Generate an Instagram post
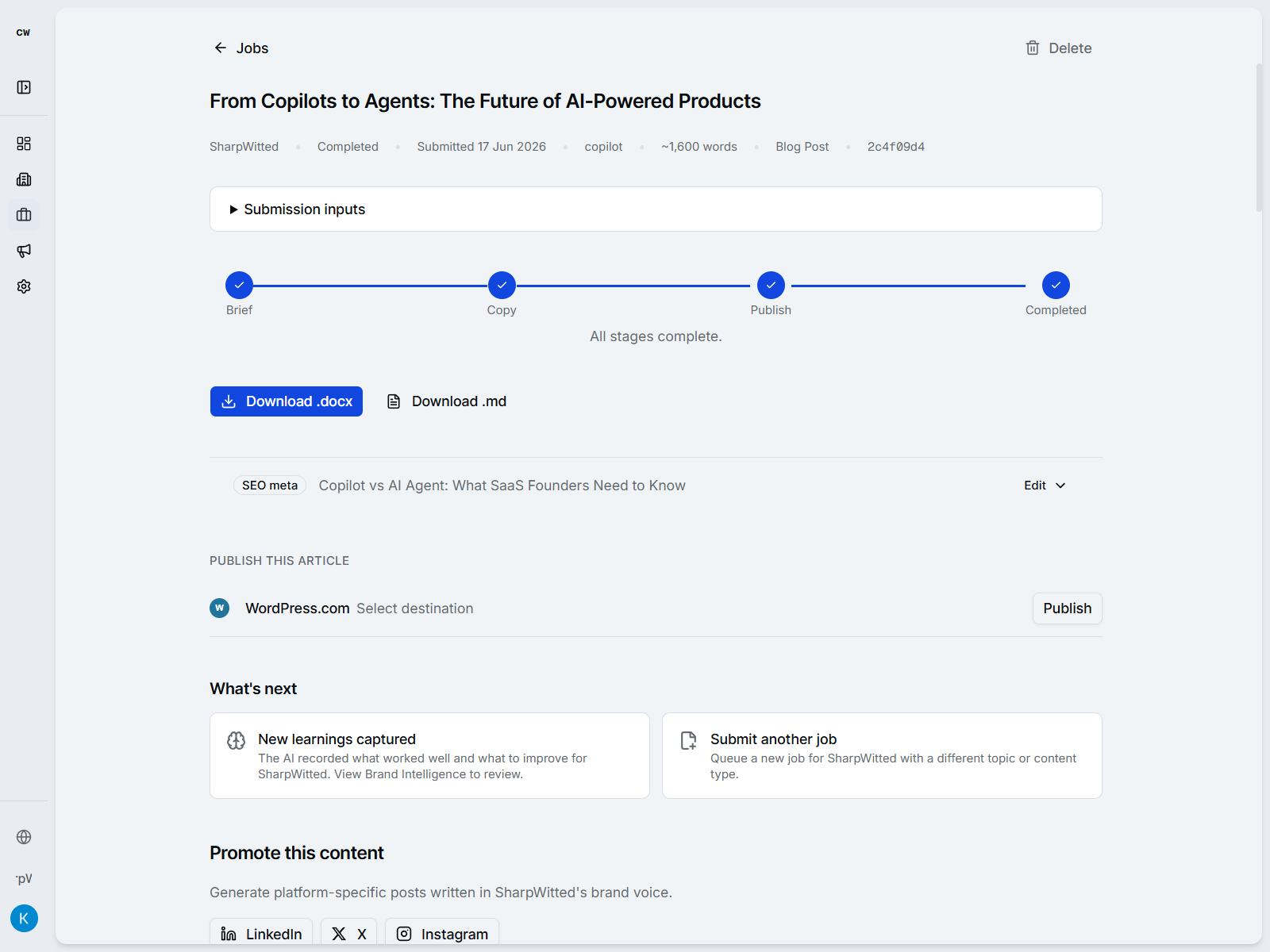 pyautogui.click(x=442, y=934)
